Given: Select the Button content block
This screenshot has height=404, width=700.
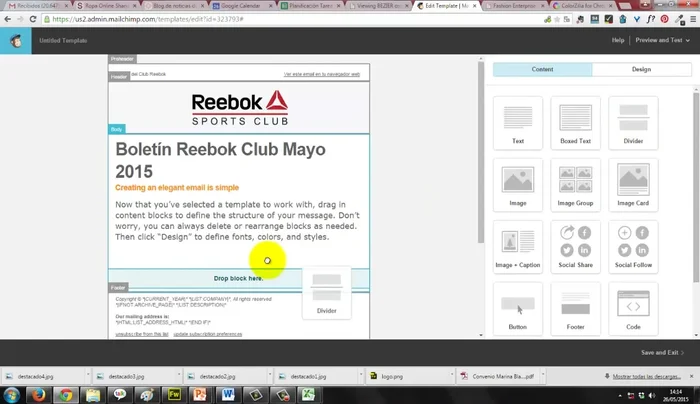Looking at the screenshot, I should [x=517, y=308].
